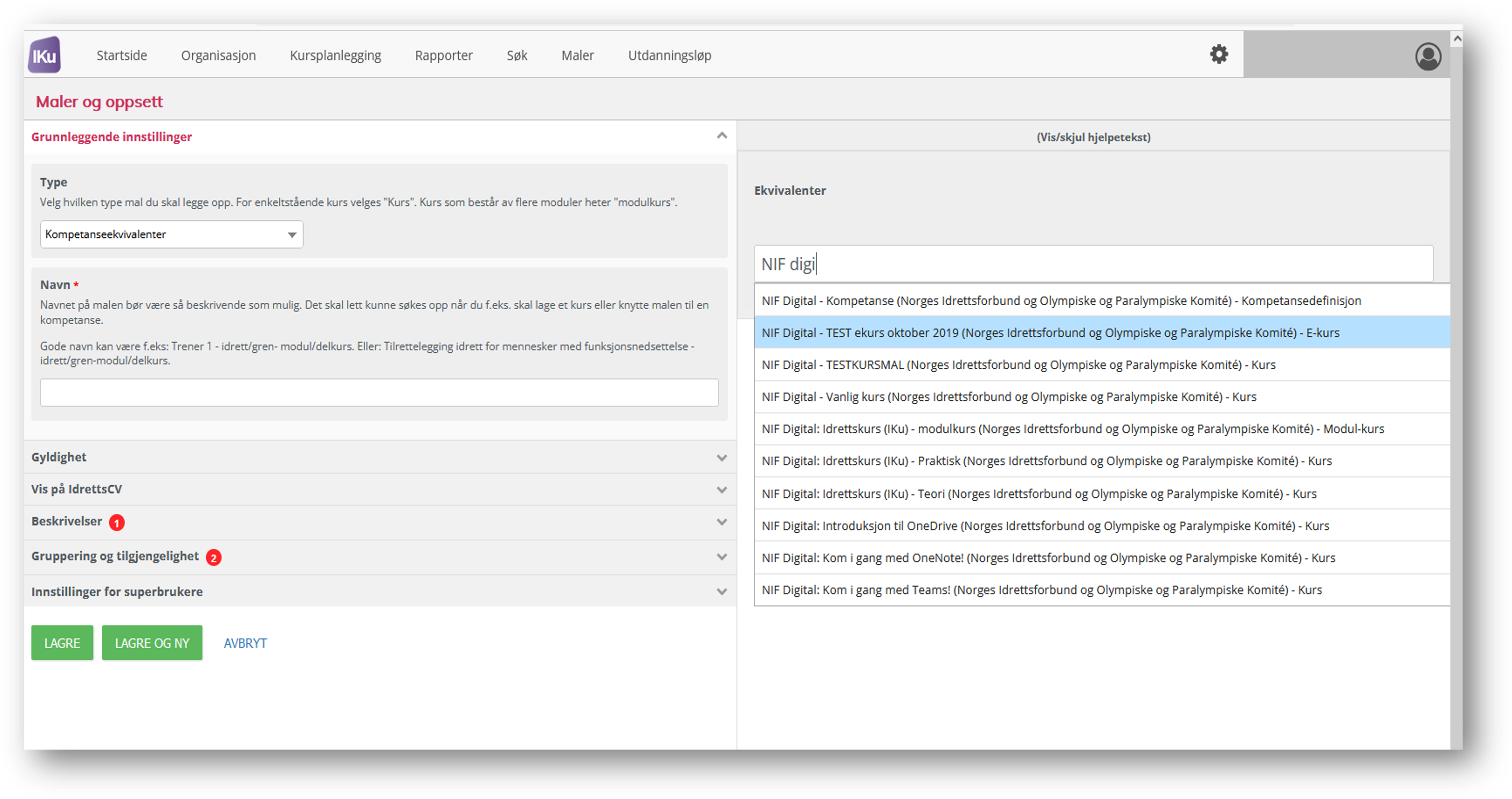Click the green LAGRE button
Image resolution: width=1512 pixels, height=799 pixels.
pos(62,643)
